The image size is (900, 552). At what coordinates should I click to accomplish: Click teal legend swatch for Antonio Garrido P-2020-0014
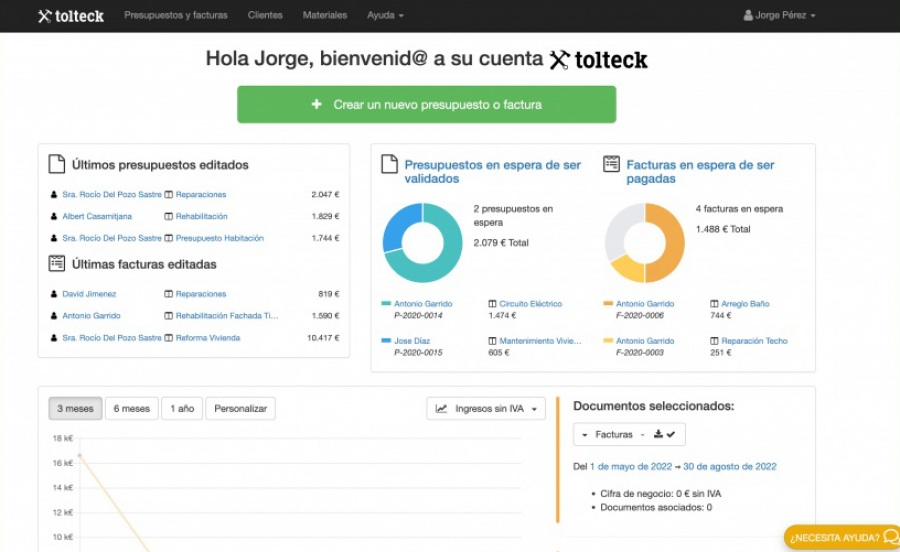pos(386,303)
